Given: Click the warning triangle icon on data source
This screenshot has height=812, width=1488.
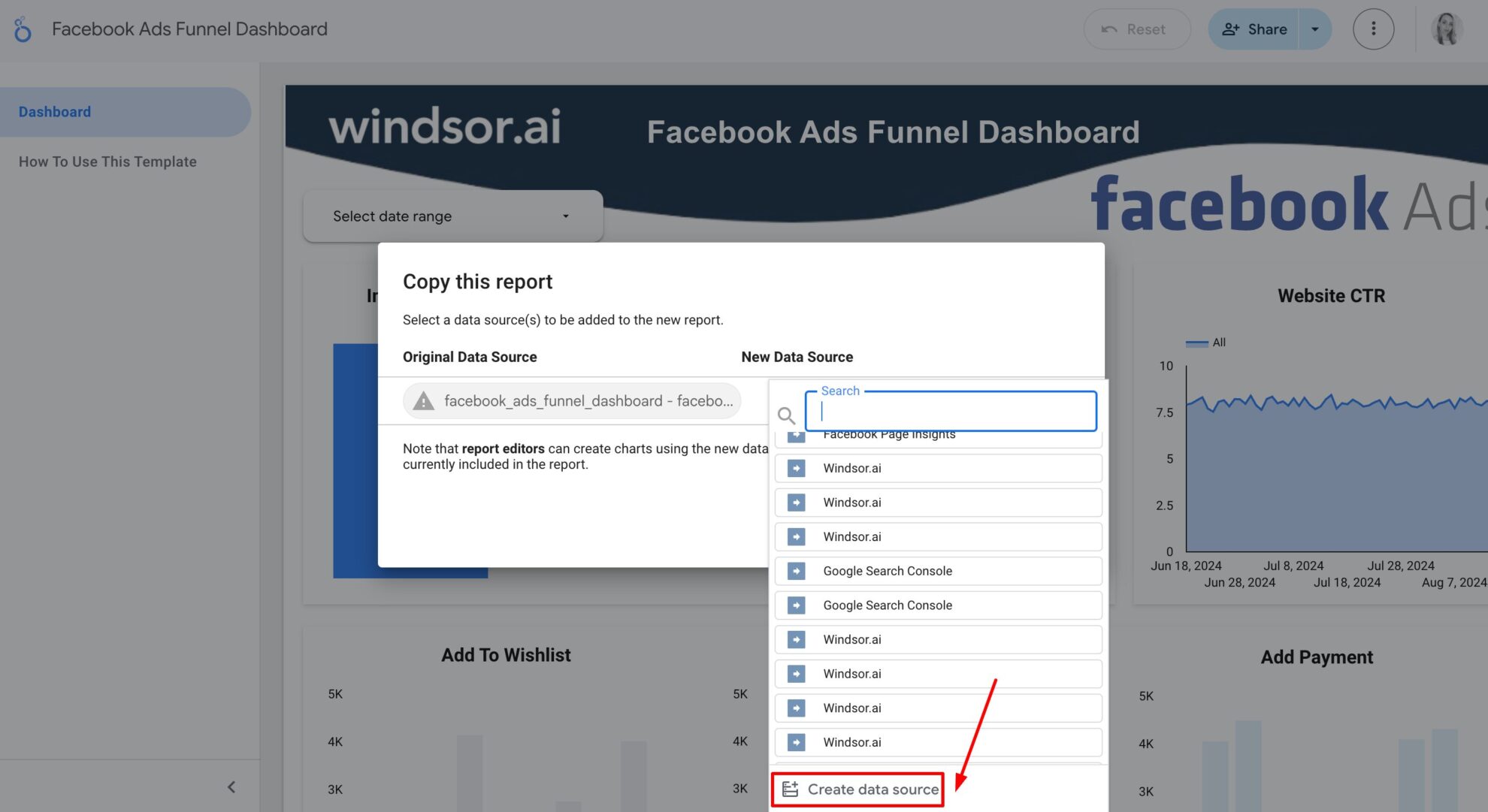Looking at the screenshot, I should 424,401.
